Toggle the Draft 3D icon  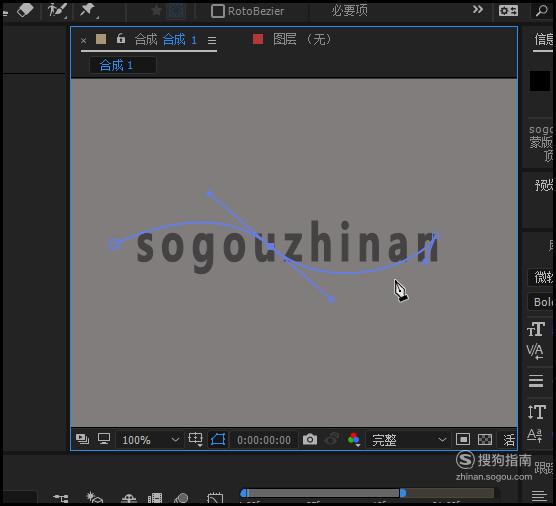coord(94,497)
